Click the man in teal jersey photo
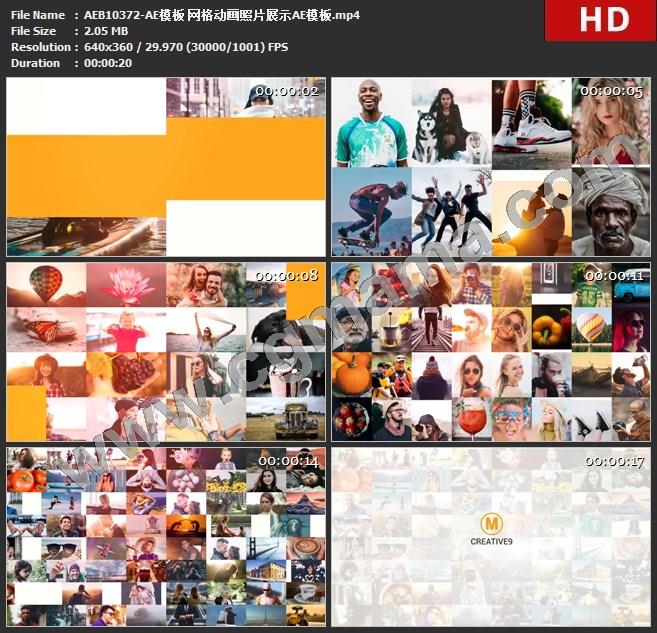This screenshot has height=633, width=657. pyautogui.click(x=370, y=123)
